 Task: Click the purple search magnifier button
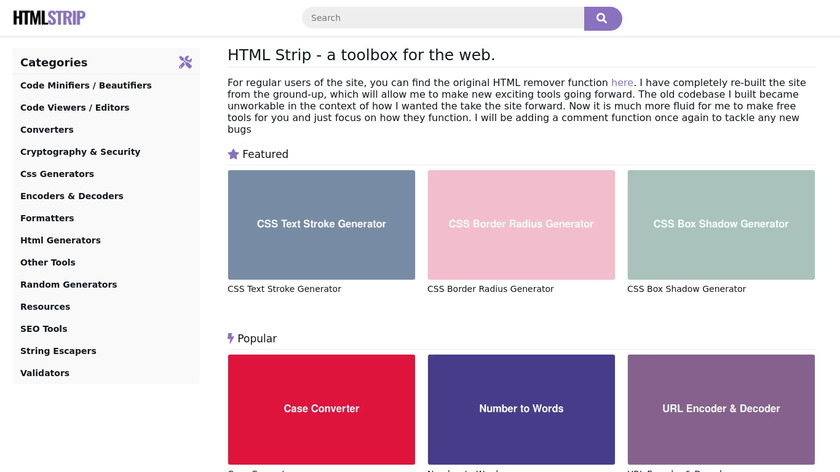coord(602,18)
